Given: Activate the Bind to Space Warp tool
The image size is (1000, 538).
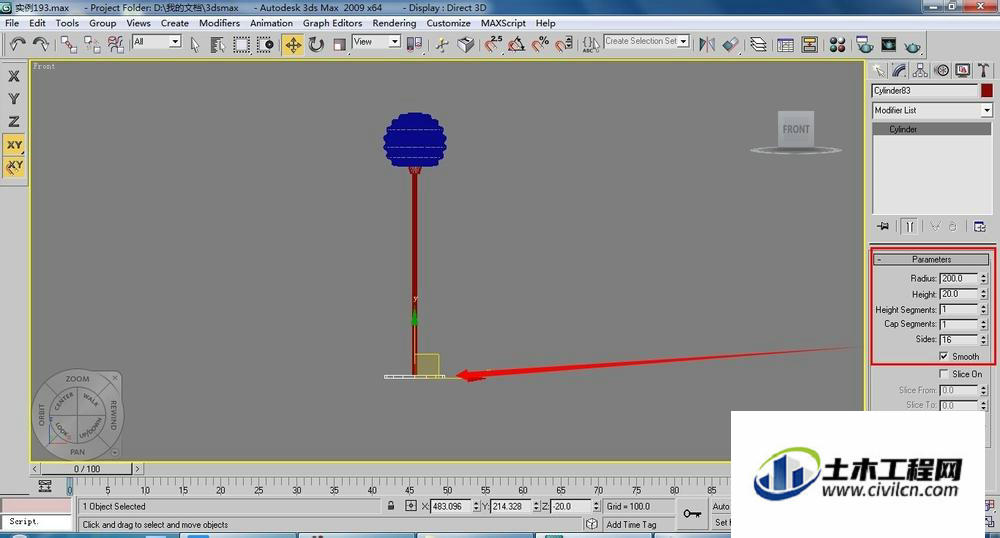Looking at the screenshot, I should tap(115, 44).
